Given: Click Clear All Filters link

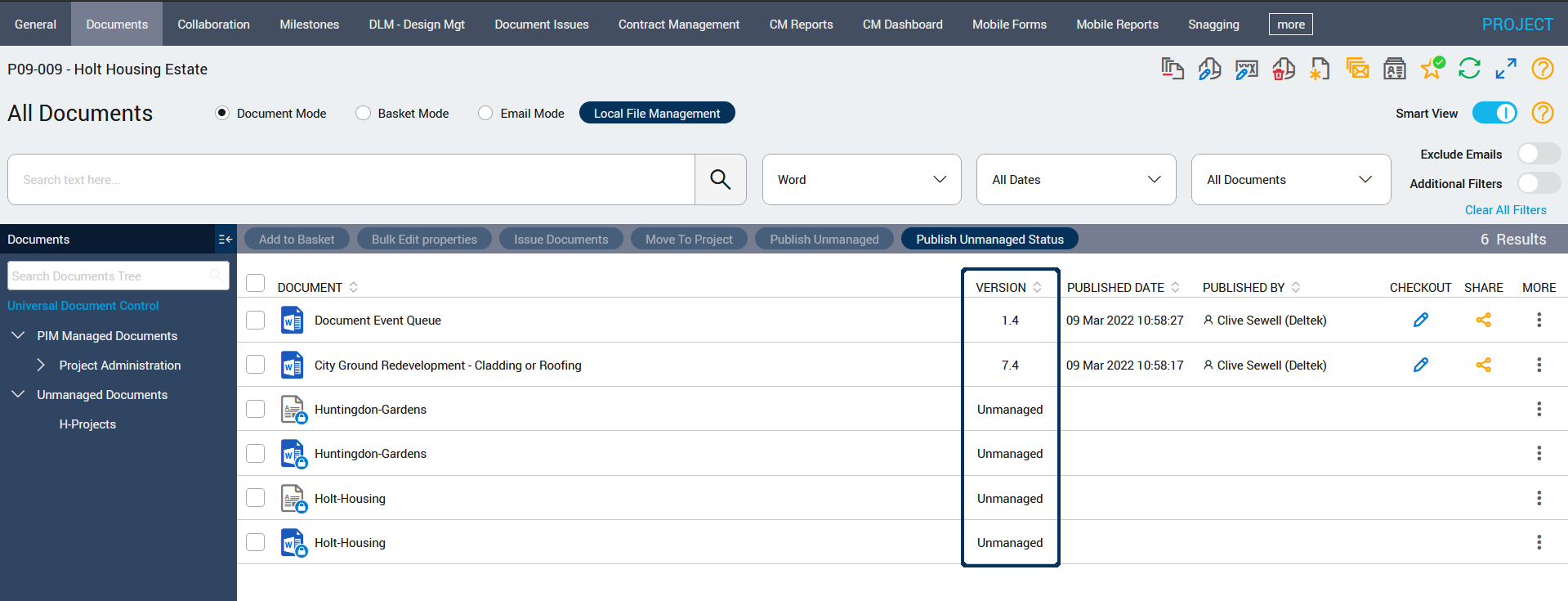Looking at the screenshot, I should pyautogui.click(x=1505, y=210).
